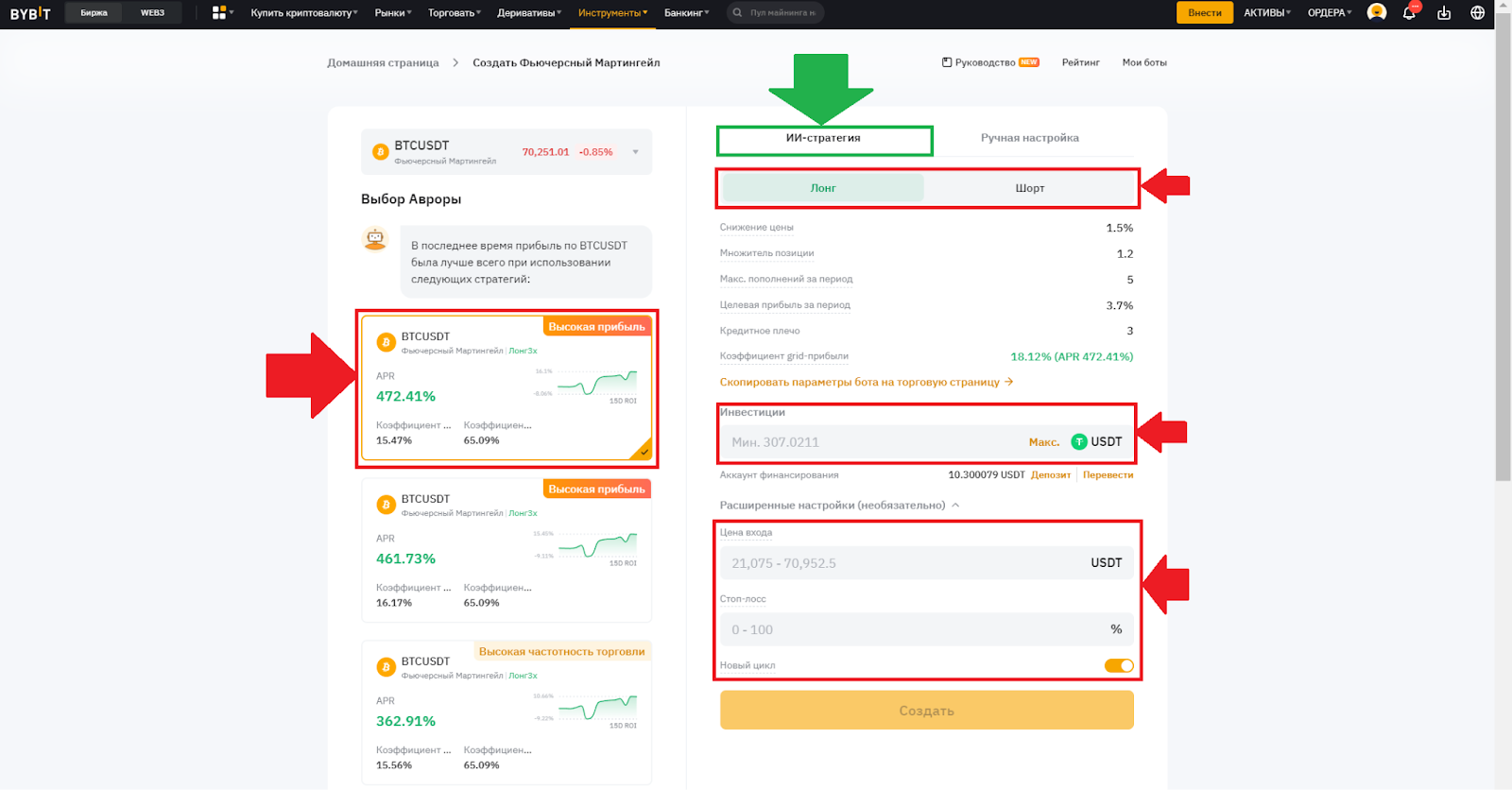Open the user profile avatar
Screen dimensions: 1512x790
pos(1377,12)
